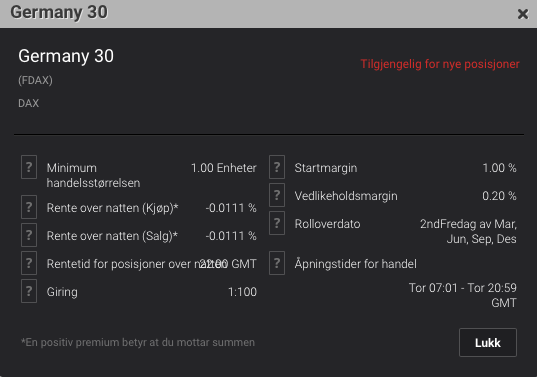
Task: Click the red Tilgjengelig for nye posisjoner status
Action: click(x=440, y=64)
